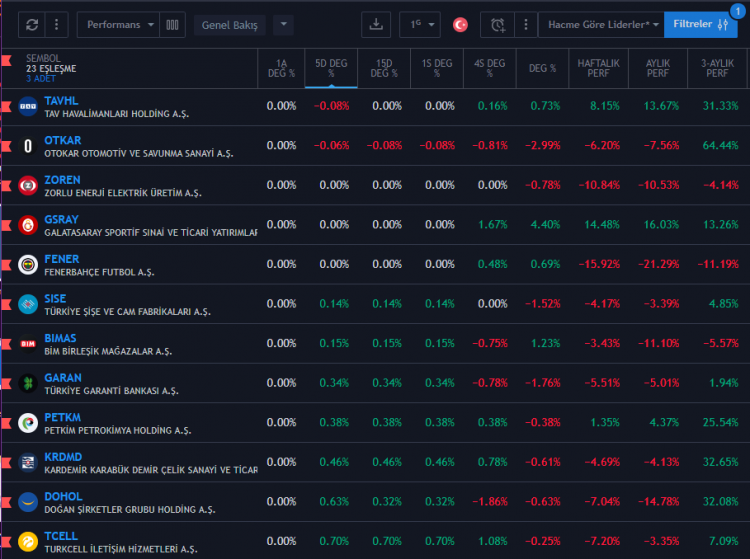Viewport: 750px width, 559px height.
Task: Open Hacme Göre Liderler dropdown
Action: tap(601, 24)
